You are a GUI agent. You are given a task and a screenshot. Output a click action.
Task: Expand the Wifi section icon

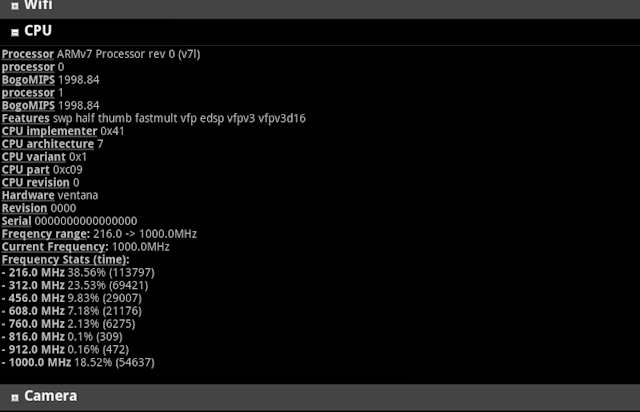[15, 6]
